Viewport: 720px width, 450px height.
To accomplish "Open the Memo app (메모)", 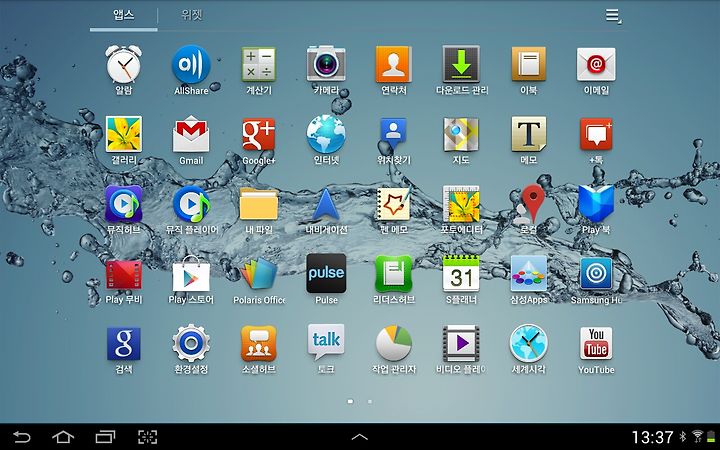I will [529, 134].
